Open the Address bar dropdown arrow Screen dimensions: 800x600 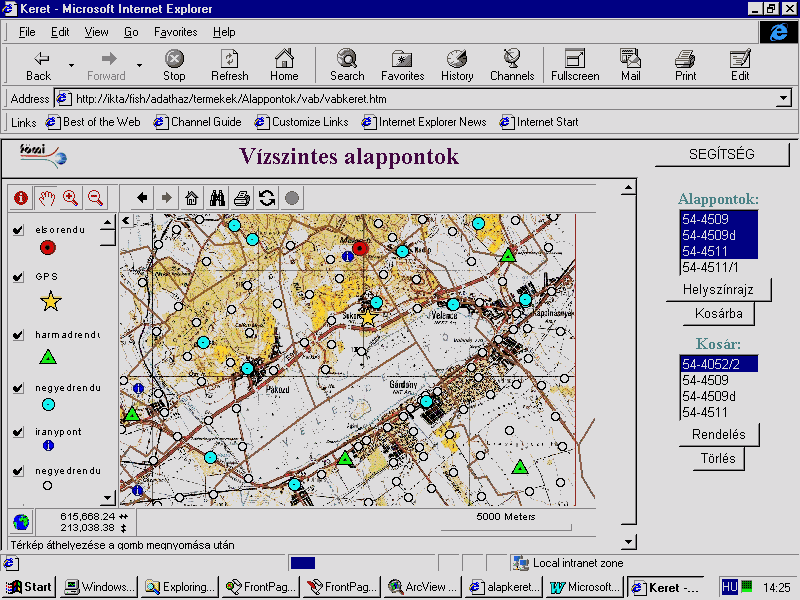tap(784, 99)
